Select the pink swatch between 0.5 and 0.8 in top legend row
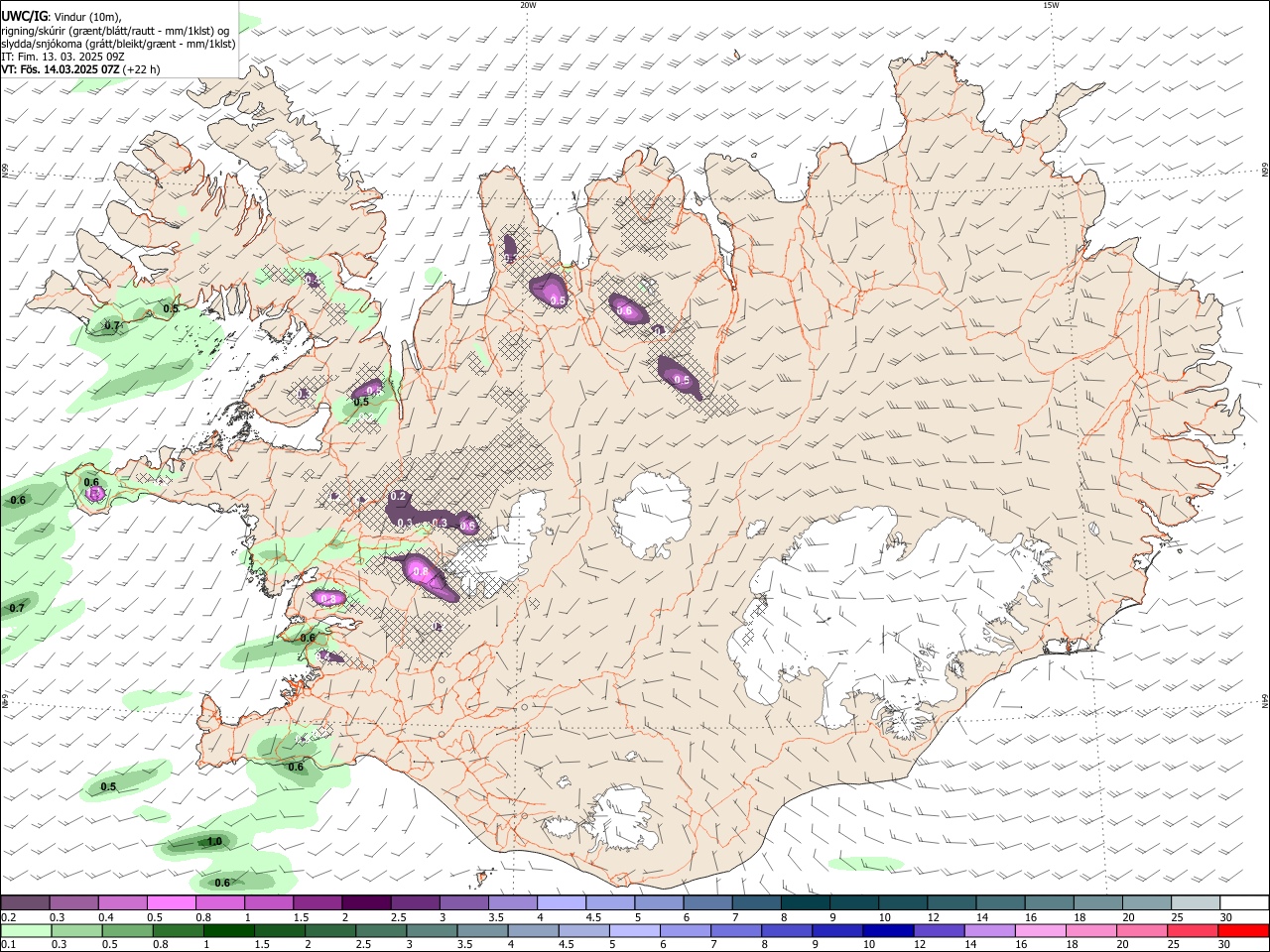The image size is (1270, 952). (x=171, y=903)
